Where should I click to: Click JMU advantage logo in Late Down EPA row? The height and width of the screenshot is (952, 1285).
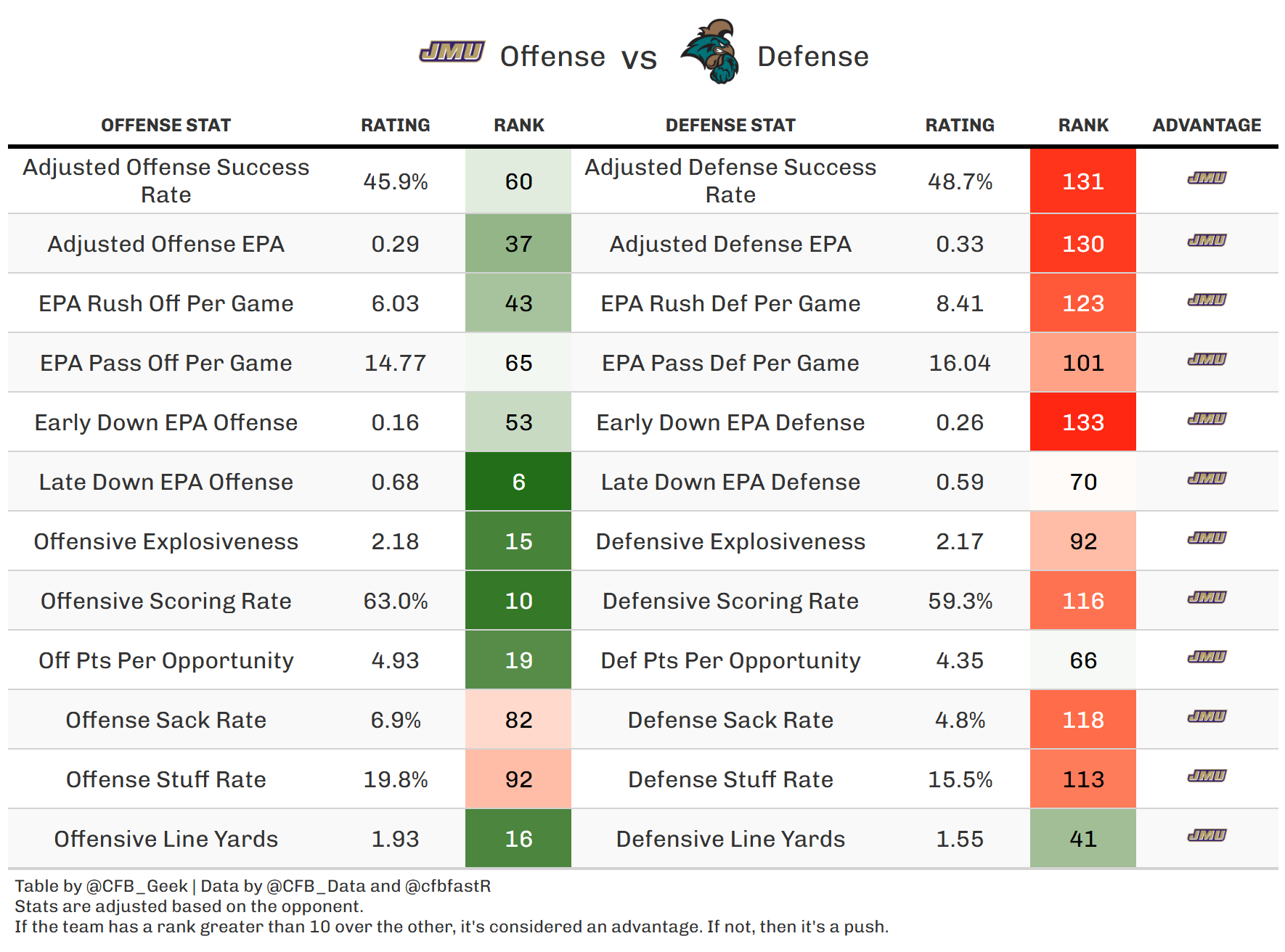pos(1207,478)
